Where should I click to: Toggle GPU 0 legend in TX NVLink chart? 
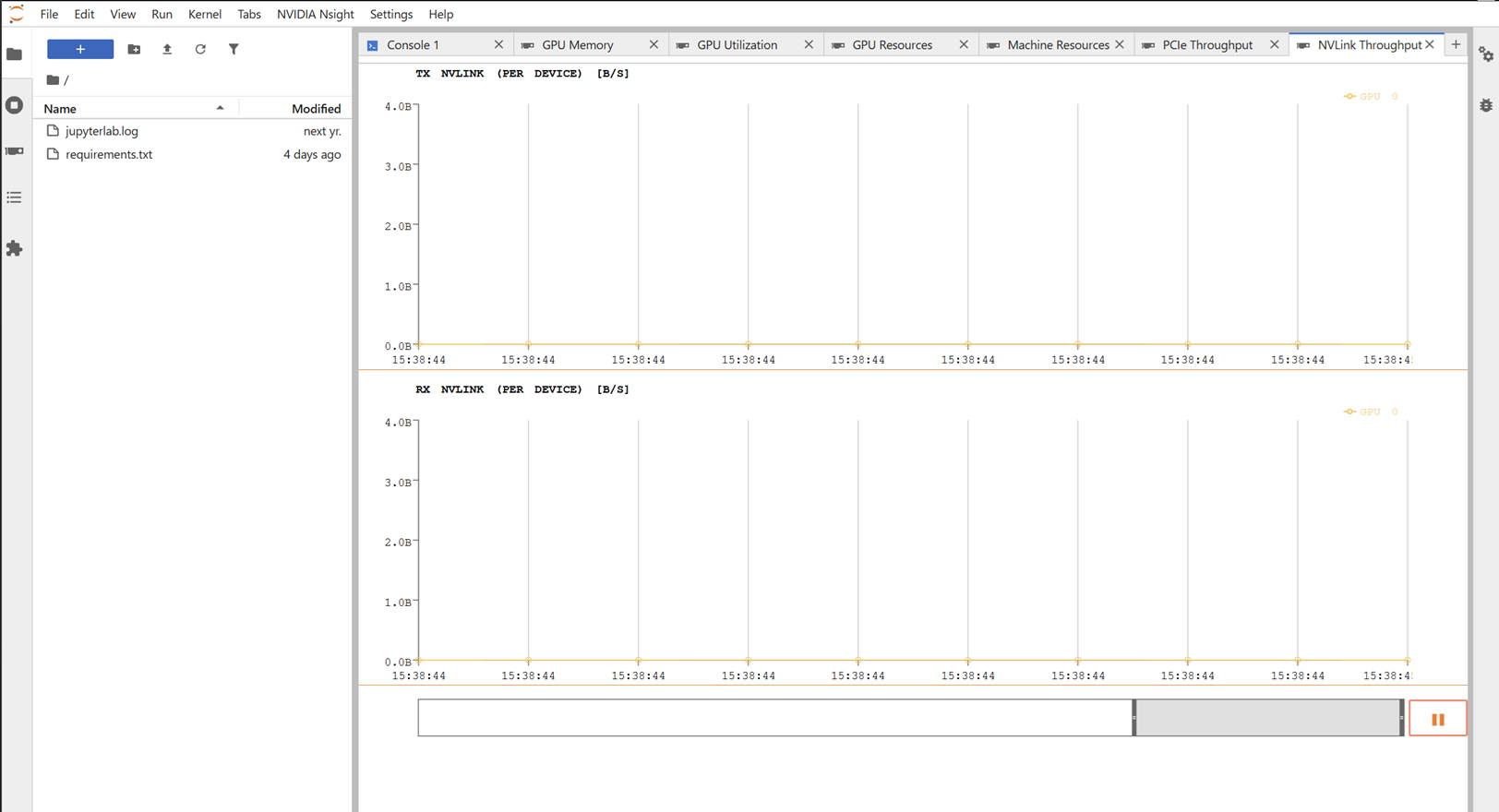1371,96
